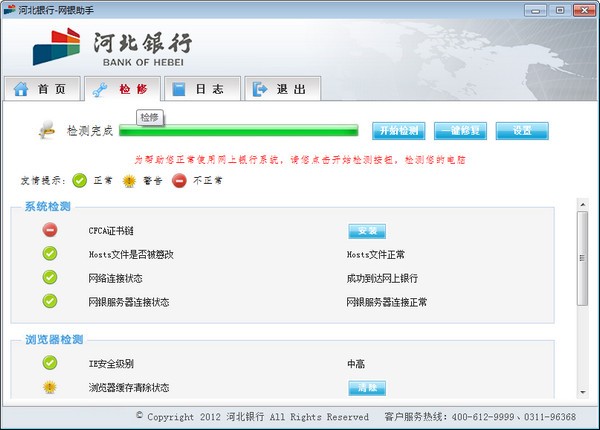Click the exit arrow icon on 退出 tab
This screenshot has height=430, width=600.
coord(260,89)
